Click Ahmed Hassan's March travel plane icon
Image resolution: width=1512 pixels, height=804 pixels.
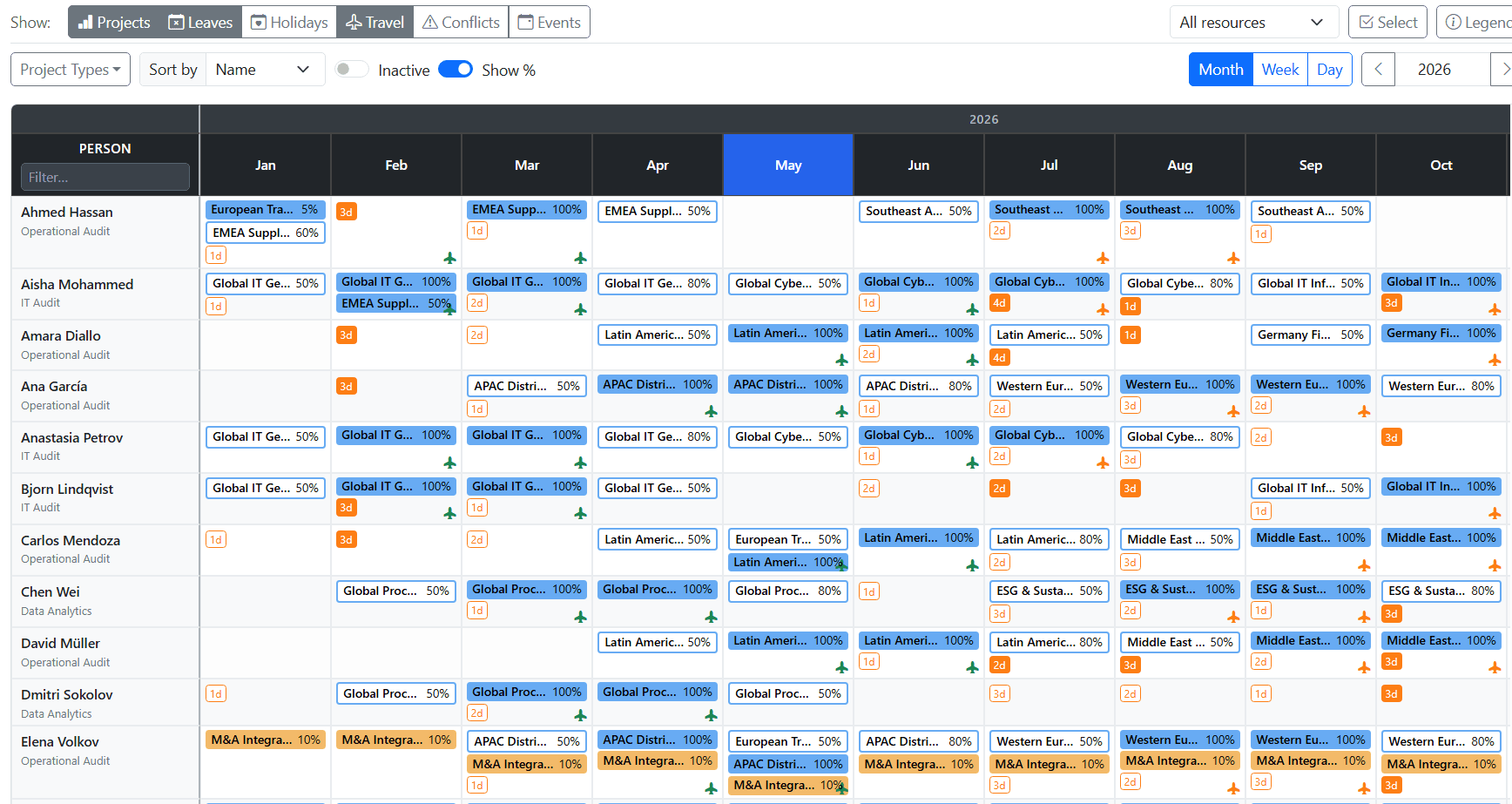pyautogui.click(x=580, y=258)
